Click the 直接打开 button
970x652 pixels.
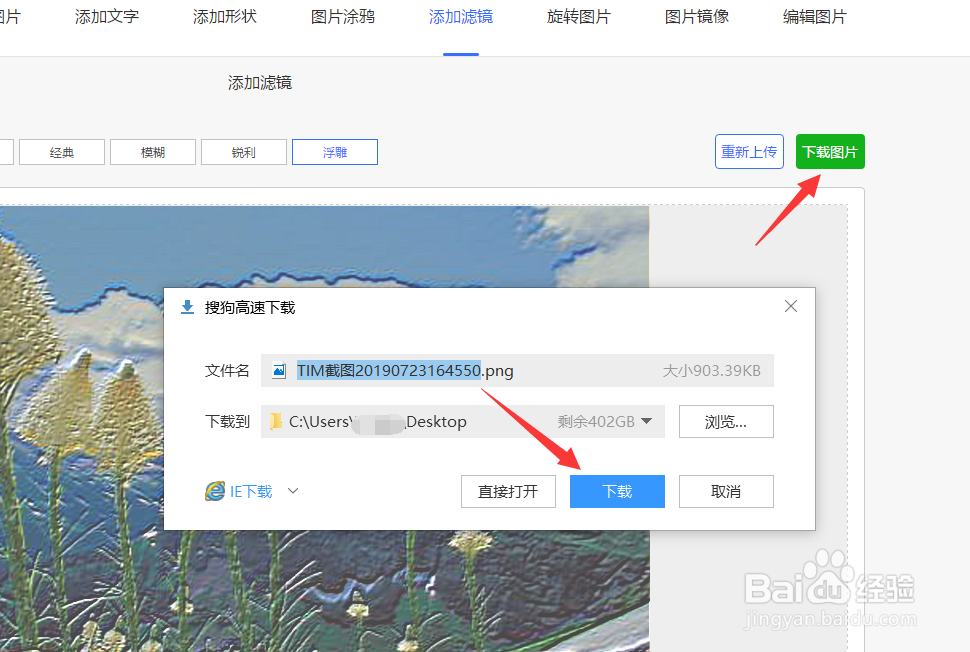coord(509,492)
